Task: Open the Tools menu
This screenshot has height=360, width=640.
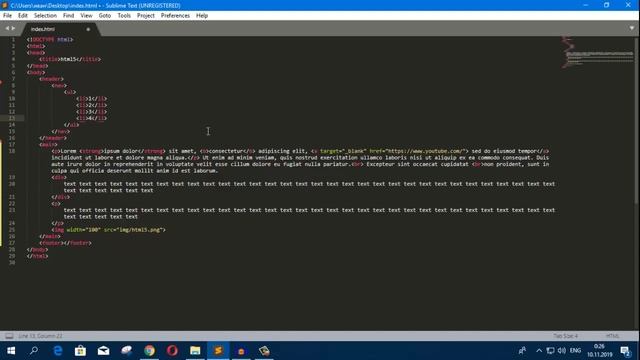Action: coord(124,16)
